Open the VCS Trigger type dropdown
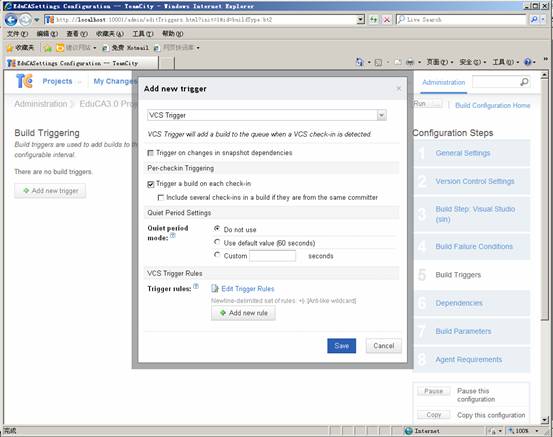 pyautogui.click(x=381, y=115)
